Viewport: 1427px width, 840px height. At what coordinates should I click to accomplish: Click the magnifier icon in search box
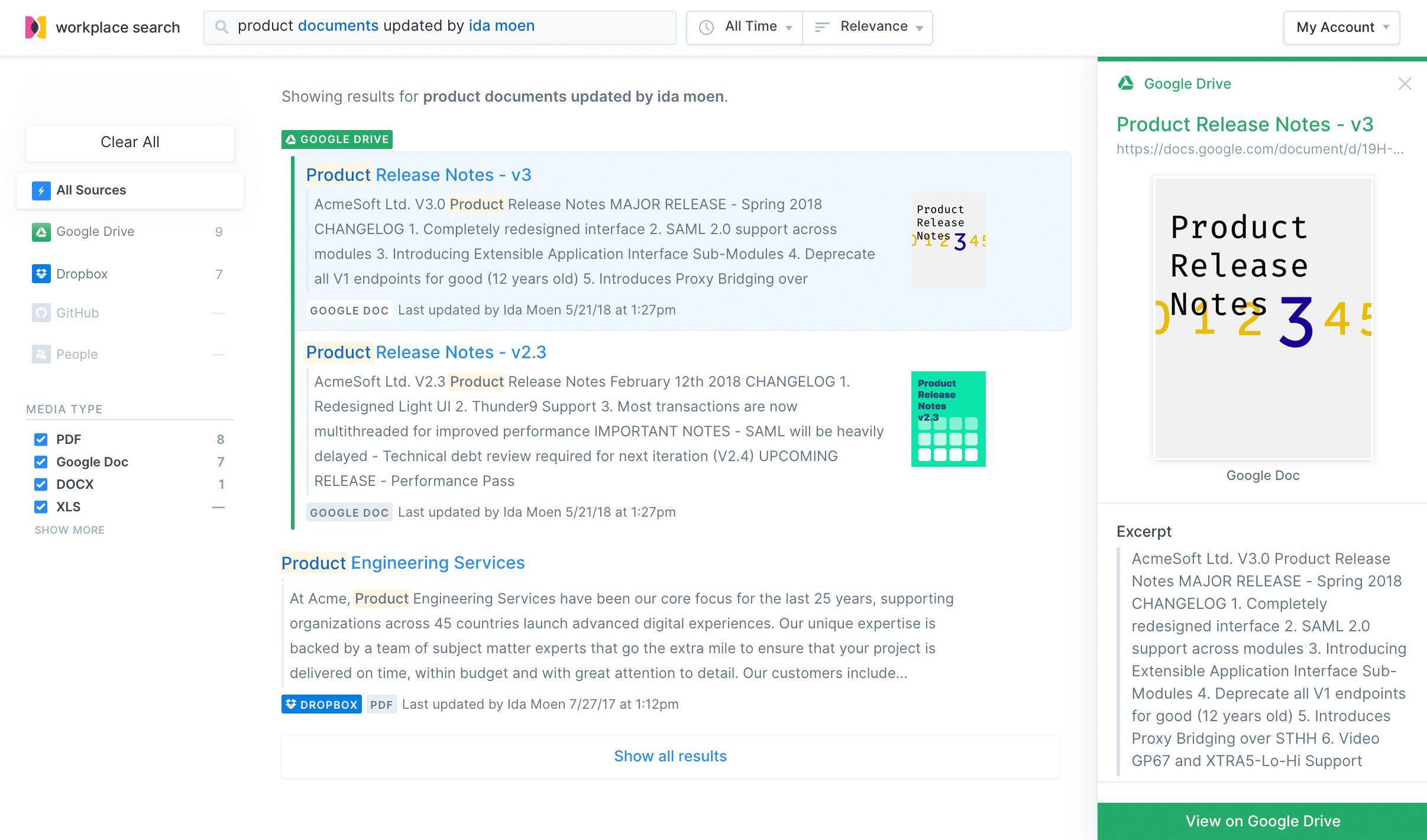[221, 27]
